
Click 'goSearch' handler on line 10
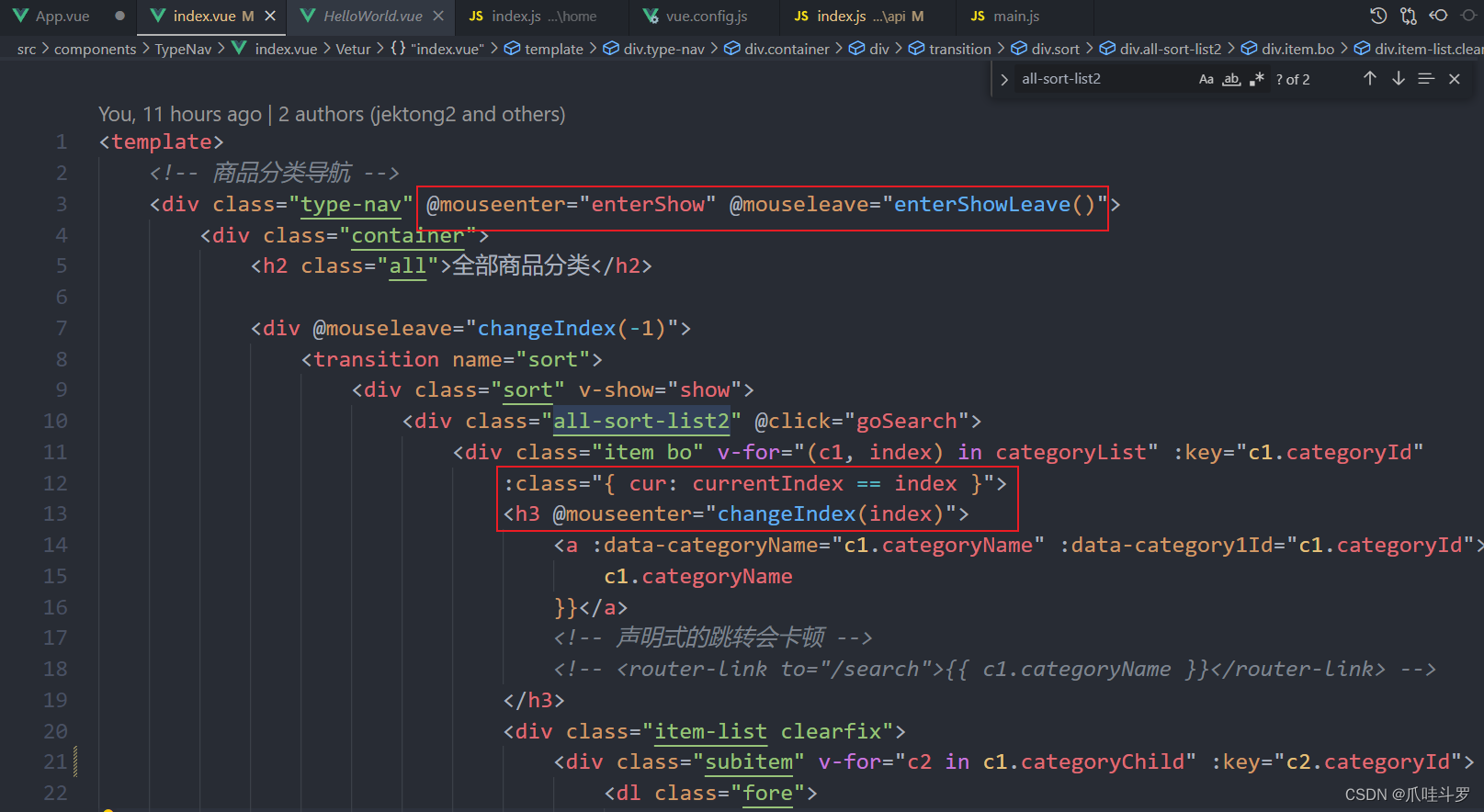907,421
